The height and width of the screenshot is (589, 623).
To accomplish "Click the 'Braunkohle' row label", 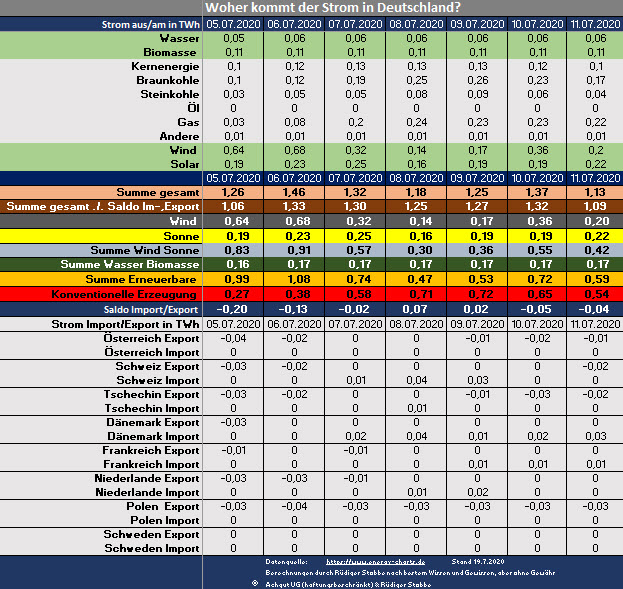I will tap(165, 80).
